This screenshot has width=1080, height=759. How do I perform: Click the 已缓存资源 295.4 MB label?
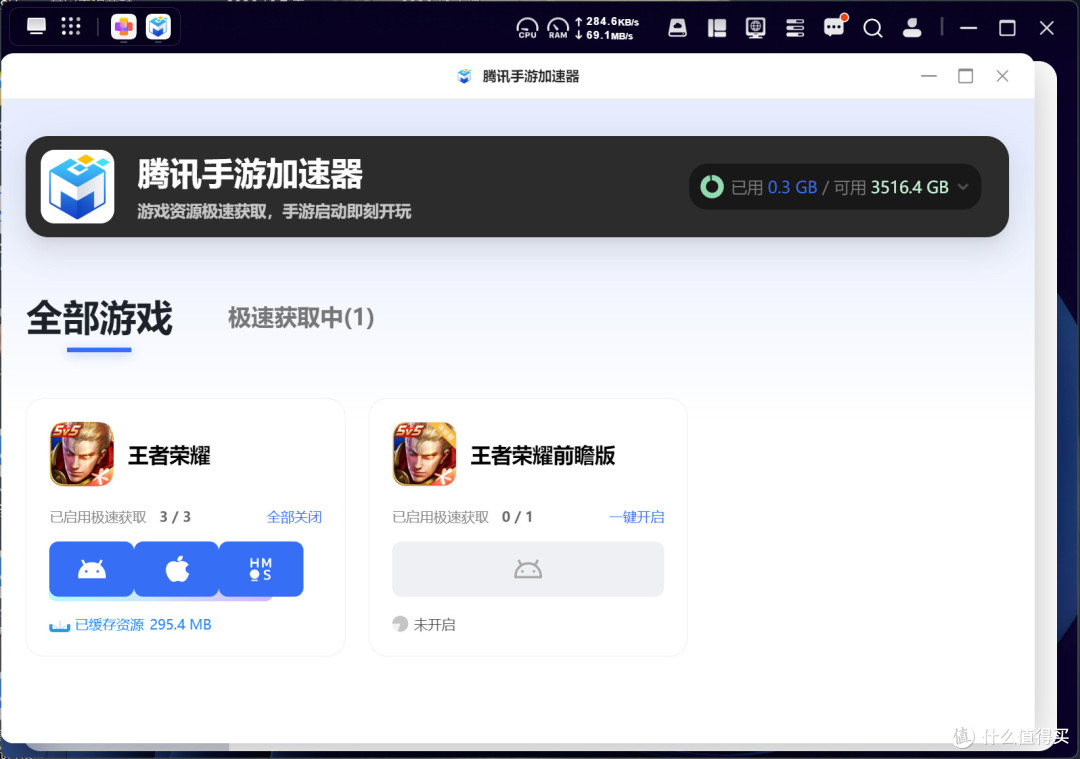coord(143,625)
